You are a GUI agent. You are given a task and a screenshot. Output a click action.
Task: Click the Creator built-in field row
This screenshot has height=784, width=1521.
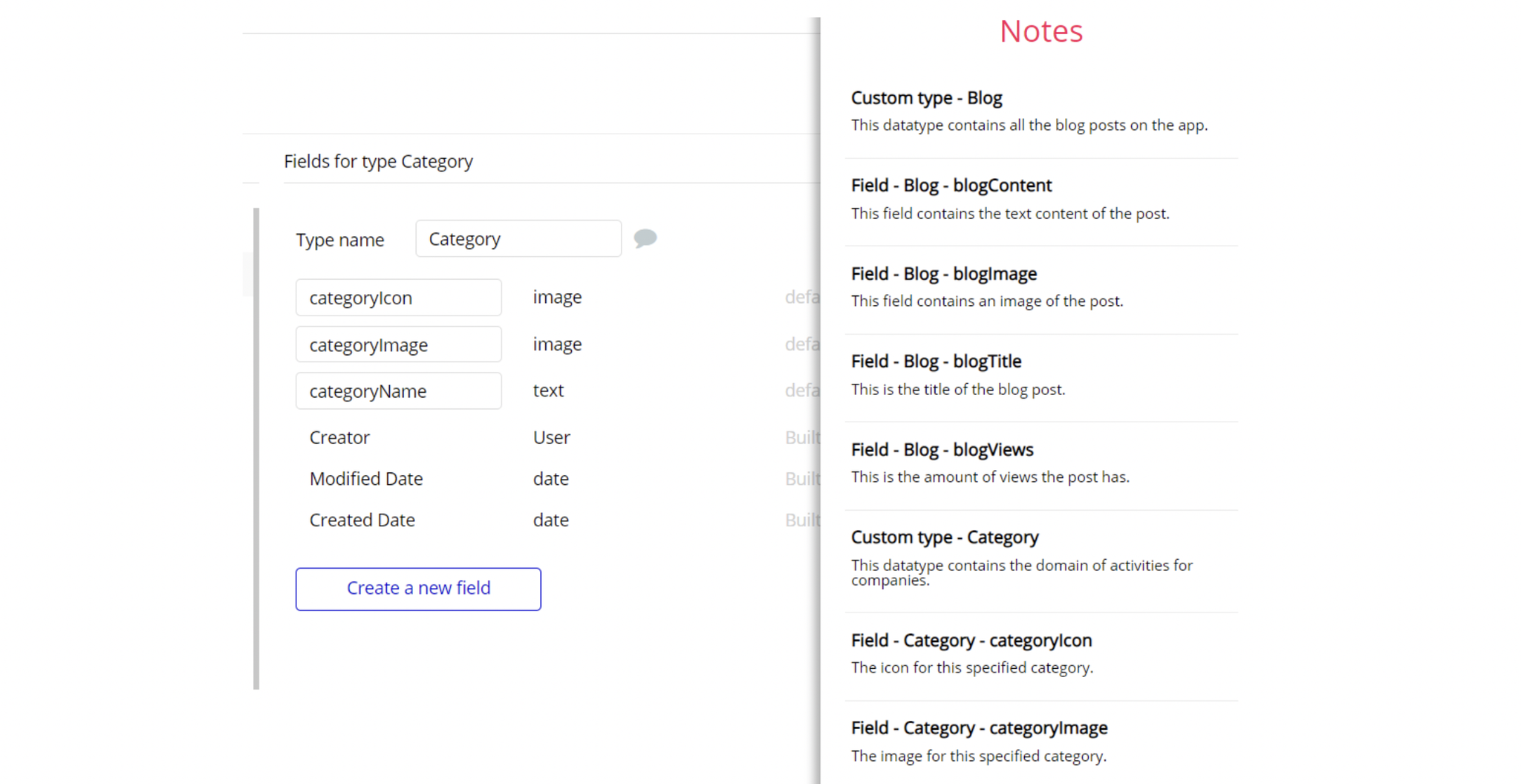click(339, 438)
